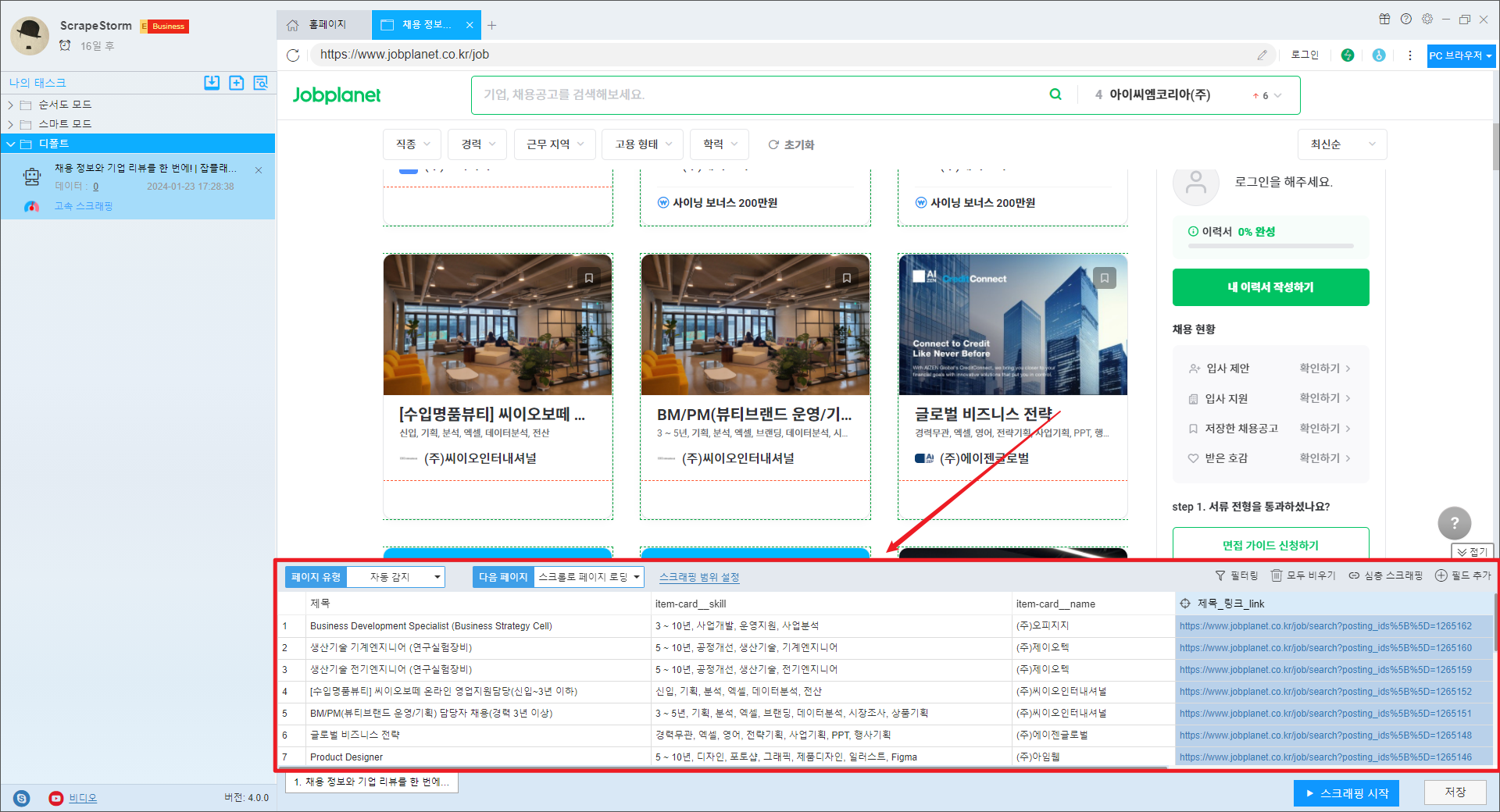Click the bookmark icon on 씨이오보떼 job card
Image resolution: width=1500 pixels, height=812 pixels.
point(589,278)
